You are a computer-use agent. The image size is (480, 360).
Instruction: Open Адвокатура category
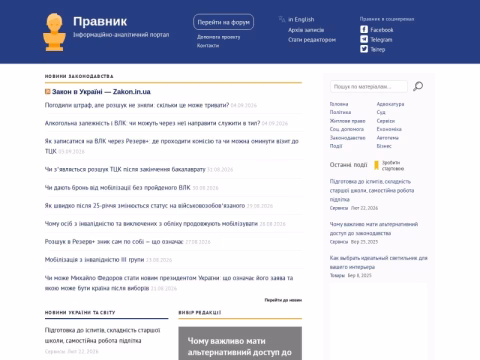click(390, 104)
